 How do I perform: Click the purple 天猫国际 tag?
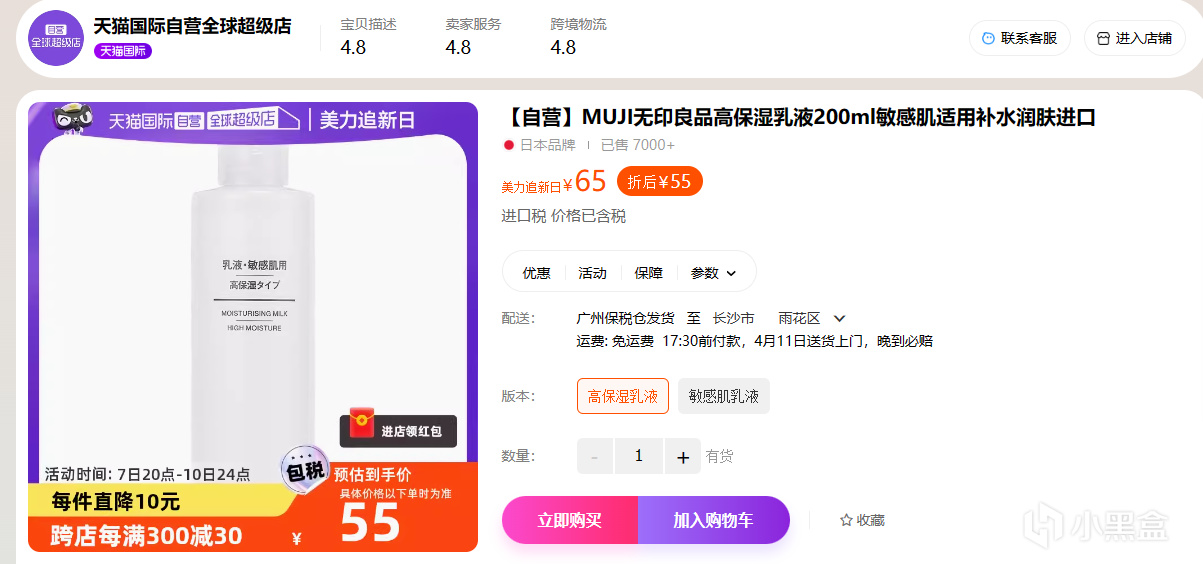123,51
